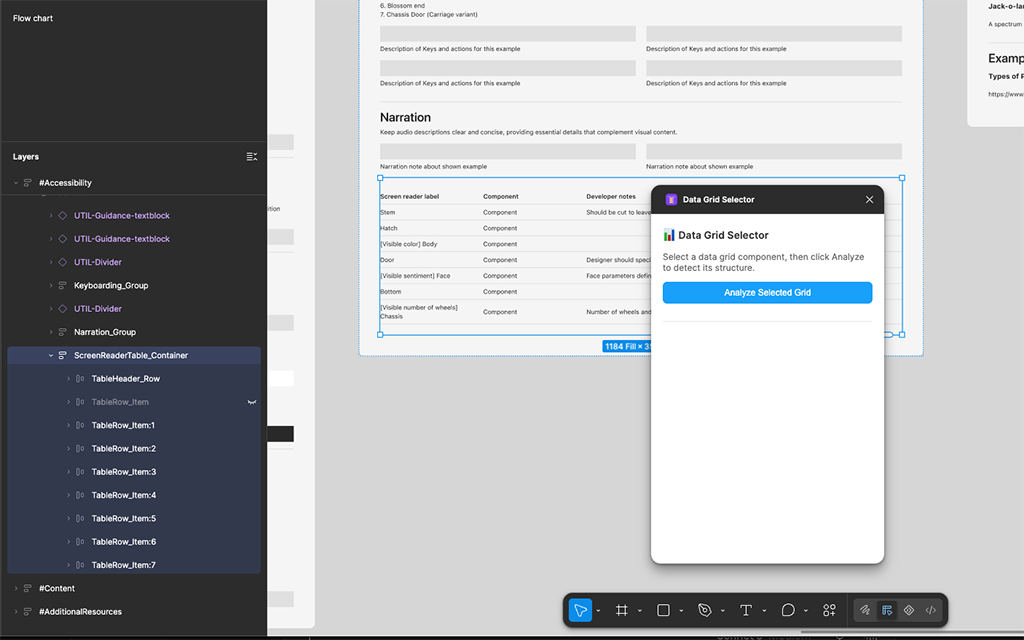Select the #Accessibility layer name

(x=65, y=183)
